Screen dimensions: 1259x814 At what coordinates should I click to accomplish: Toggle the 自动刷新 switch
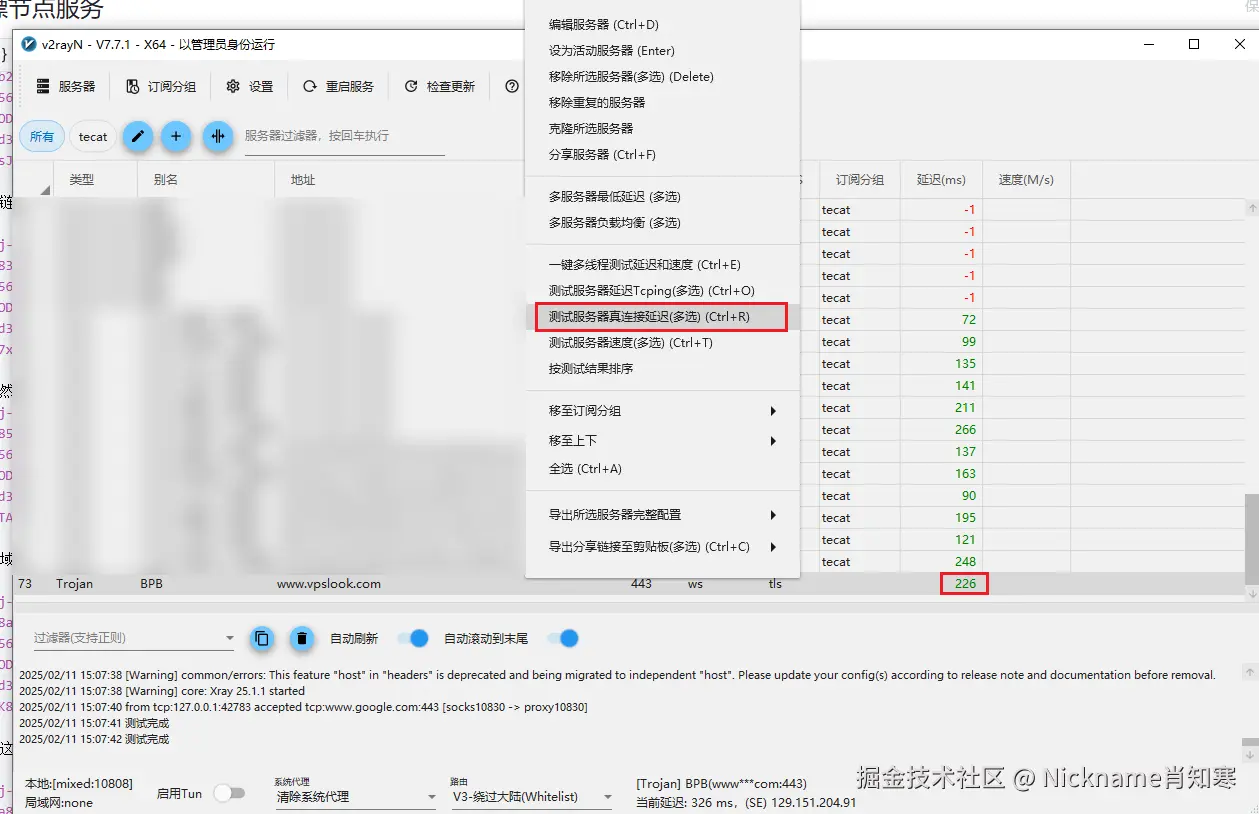pos(413,638)
